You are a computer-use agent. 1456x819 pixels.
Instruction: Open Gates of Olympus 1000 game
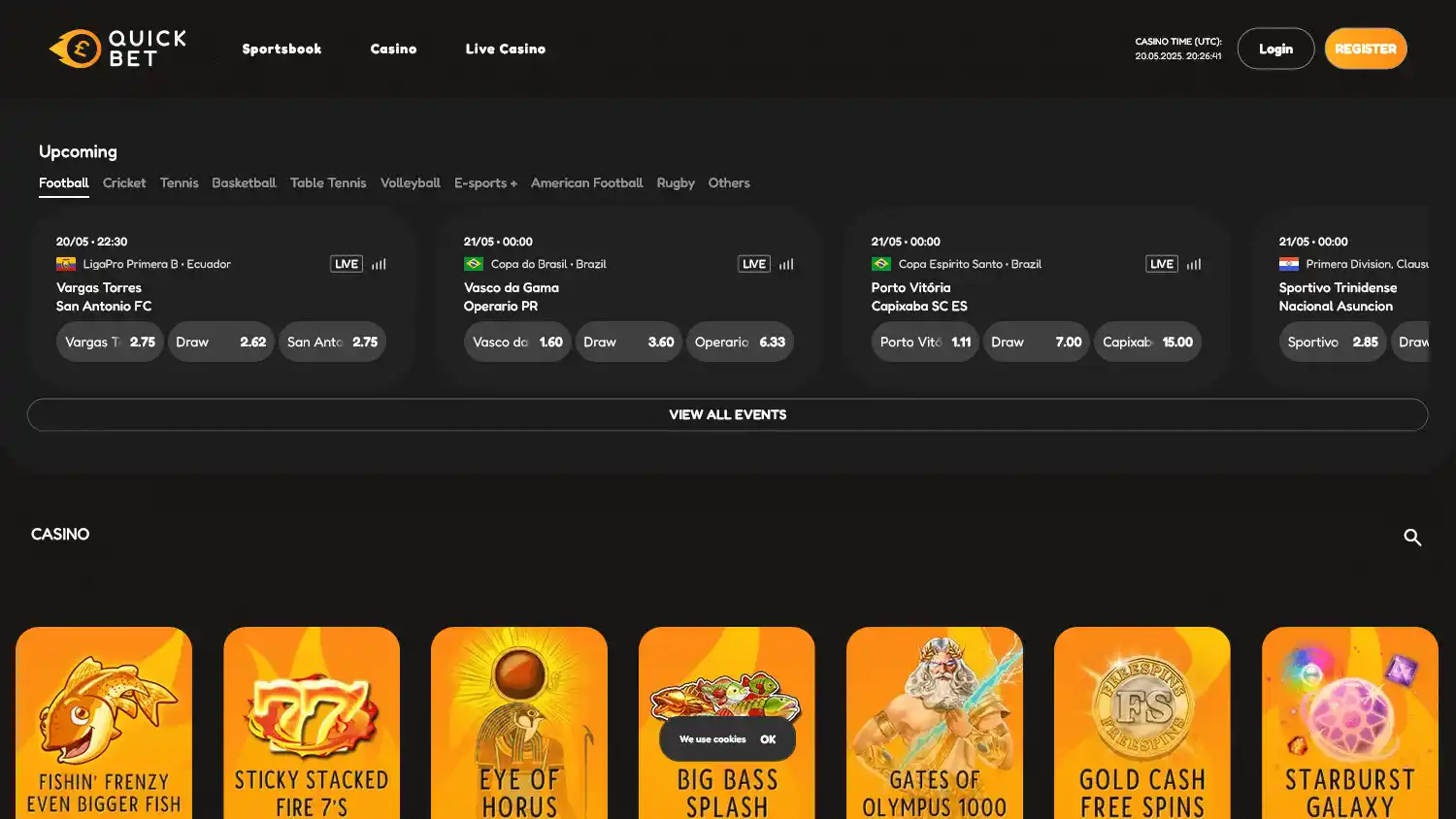point(935,723)
